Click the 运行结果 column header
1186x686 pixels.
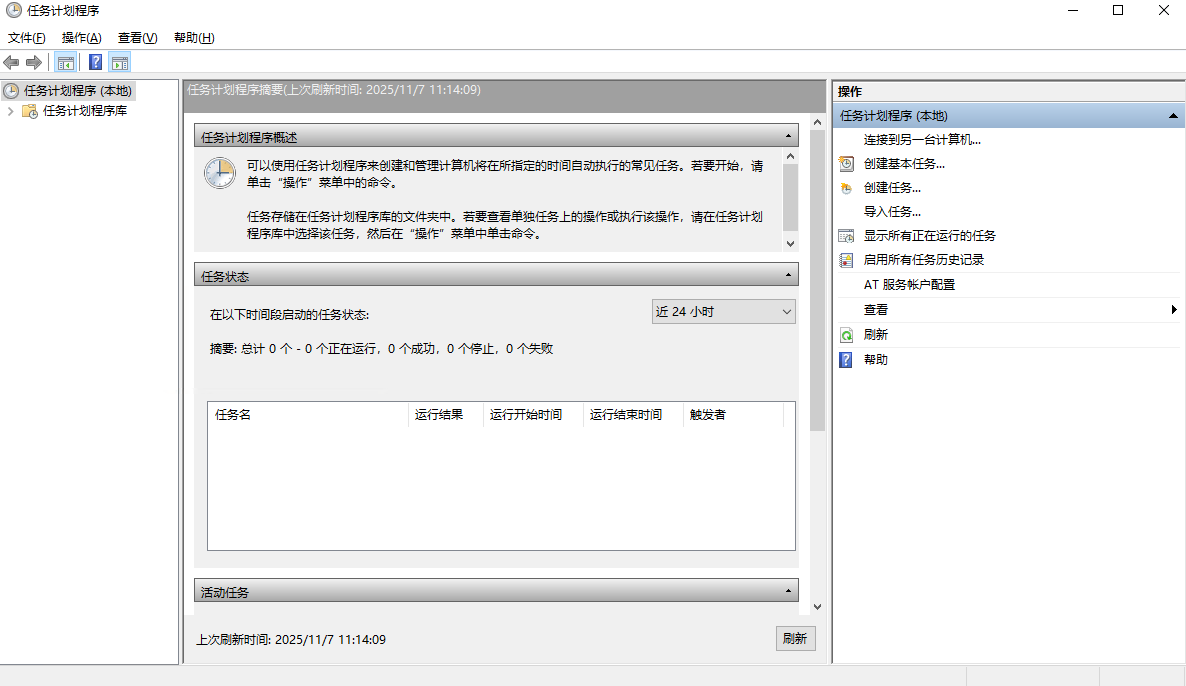[x=446, y=414]
